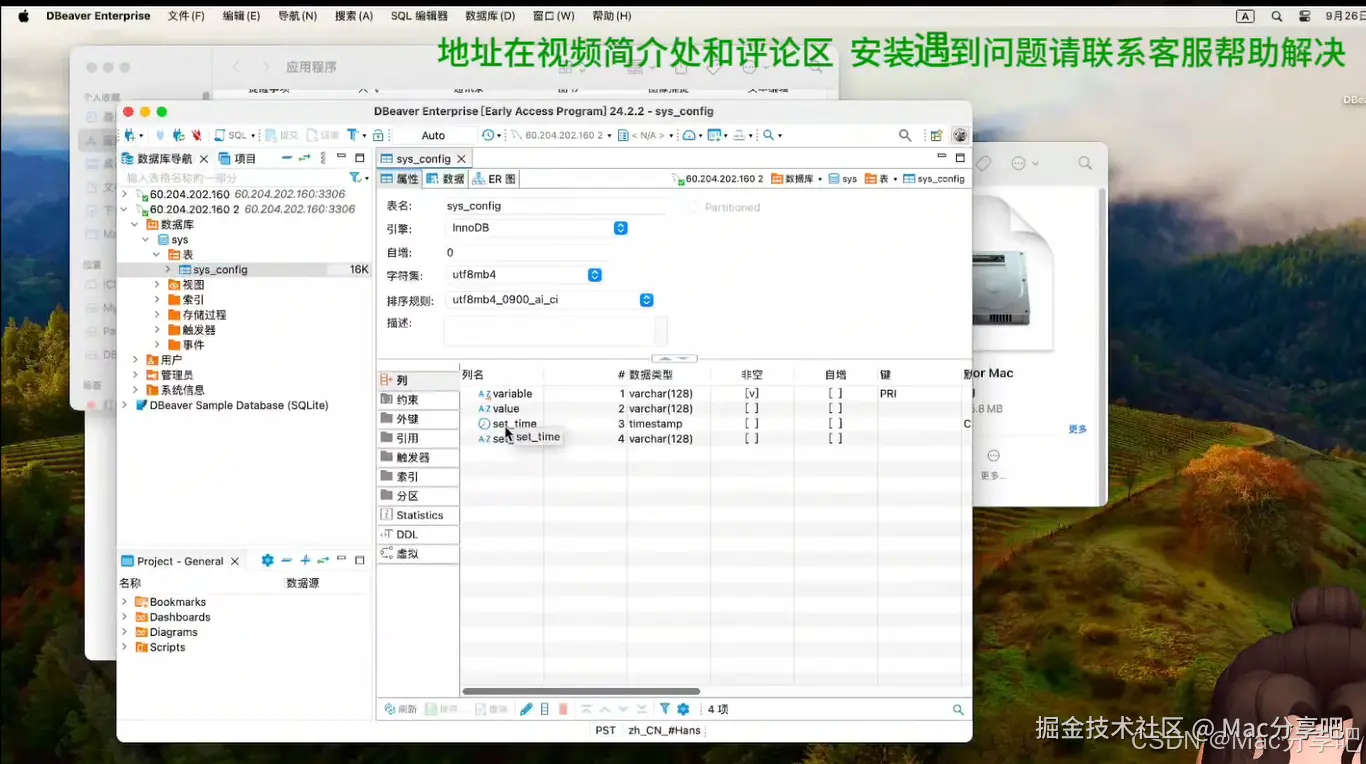Screen dimensions: 1366x764
Task: Click the Project panel configuration gear icon
Action: pos(267,561)
